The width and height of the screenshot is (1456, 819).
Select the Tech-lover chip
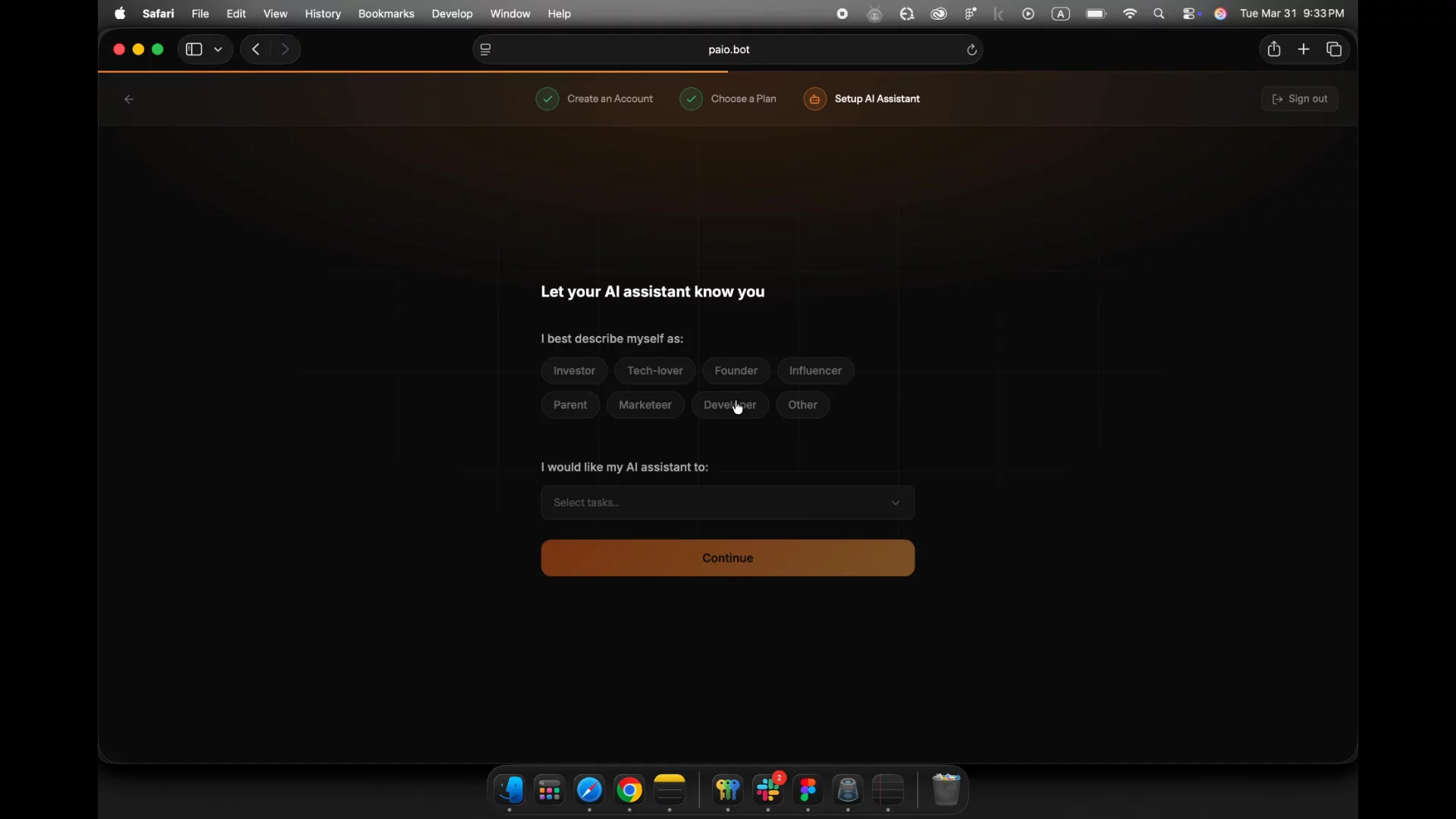tap(655, 371)
